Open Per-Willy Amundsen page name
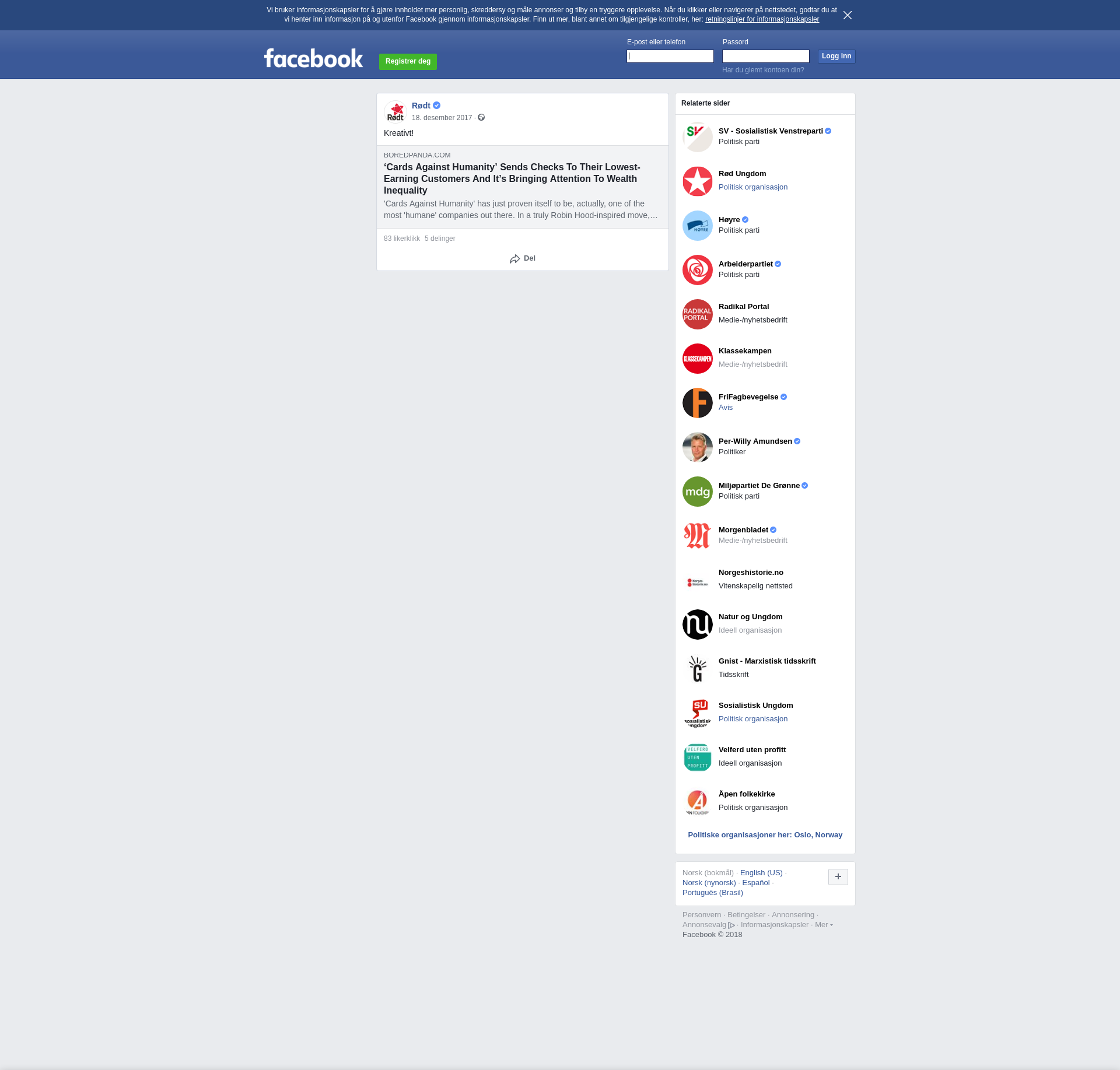Screen dimensions: 1120x1070 [755, 441]
